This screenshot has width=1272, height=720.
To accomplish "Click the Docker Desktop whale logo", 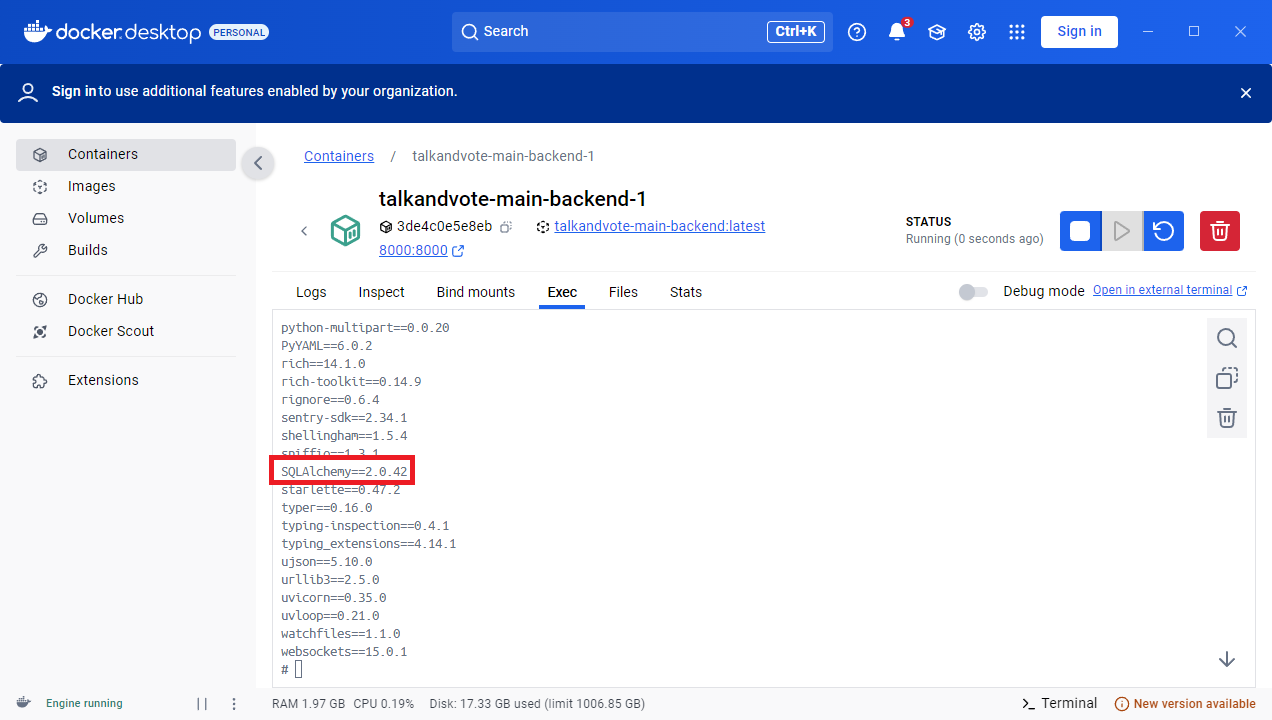I will 37,32.
